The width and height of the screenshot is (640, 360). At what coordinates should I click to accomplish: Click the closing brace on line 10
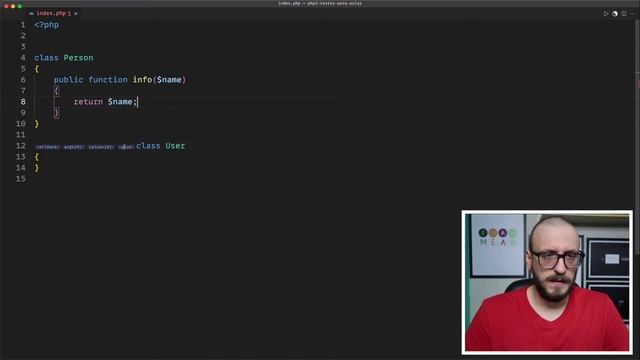click(37, 124)
